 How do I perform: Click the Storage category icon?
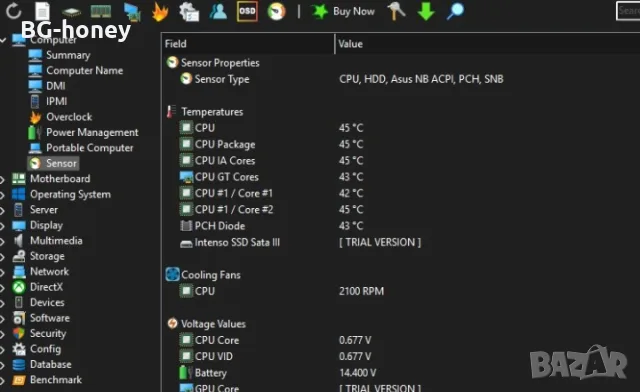point(19,256)
